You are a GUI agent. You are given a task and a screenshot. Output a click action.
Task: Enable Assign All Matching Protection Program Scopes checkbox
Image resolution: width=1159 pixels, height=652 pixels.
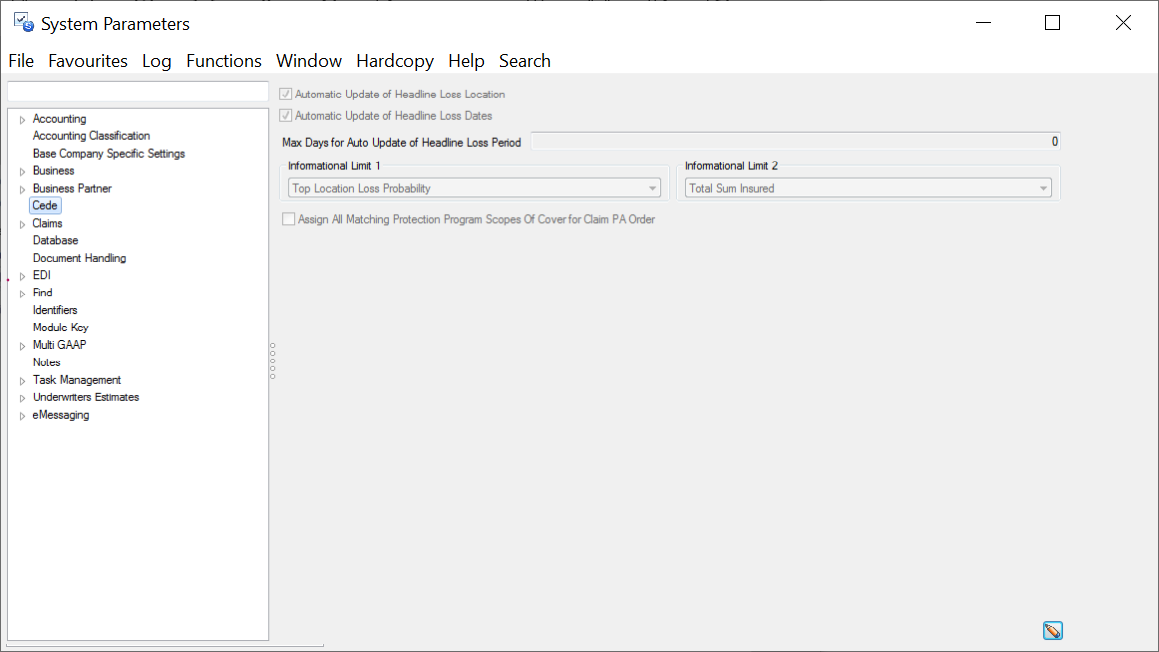coord(289,219)
